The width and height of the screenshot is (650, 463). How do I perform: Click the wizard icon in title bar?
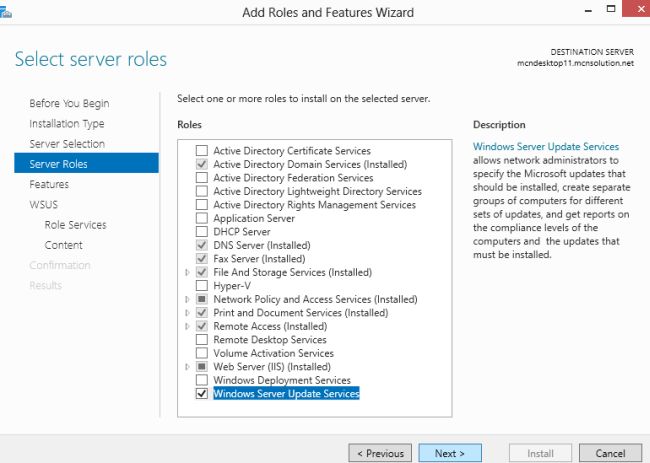pyautogui.click(x=6, y=11)
